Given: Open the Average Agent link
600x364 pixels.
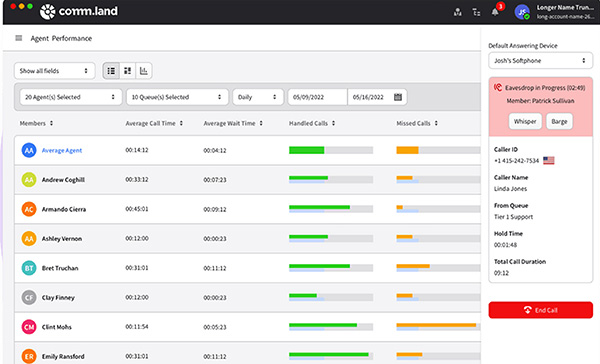Looking at the screenshot, I should 62,150.
